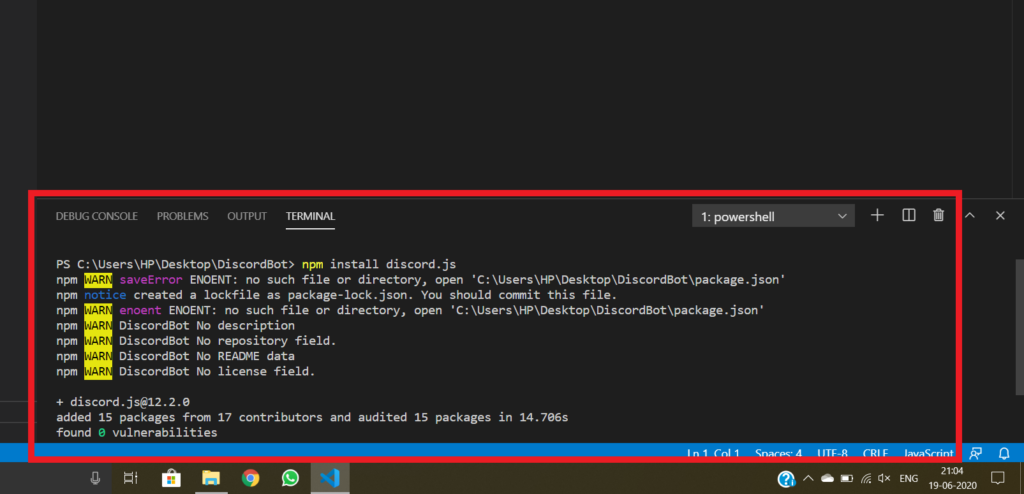Image resolution: width=1024 pixels, height=494 pixels.
Task: Show hidden tray icons with the up arrow
Action: click(808, 478)
